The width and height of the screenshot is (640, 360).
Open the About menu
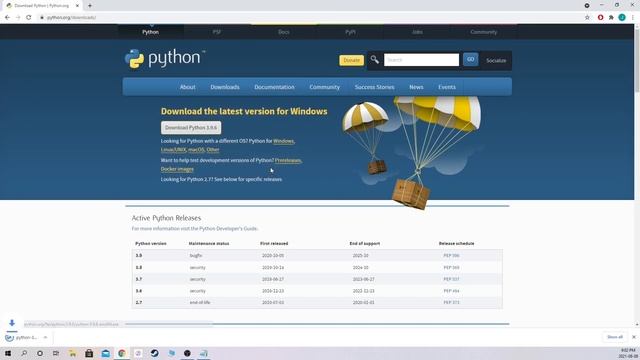188,87
